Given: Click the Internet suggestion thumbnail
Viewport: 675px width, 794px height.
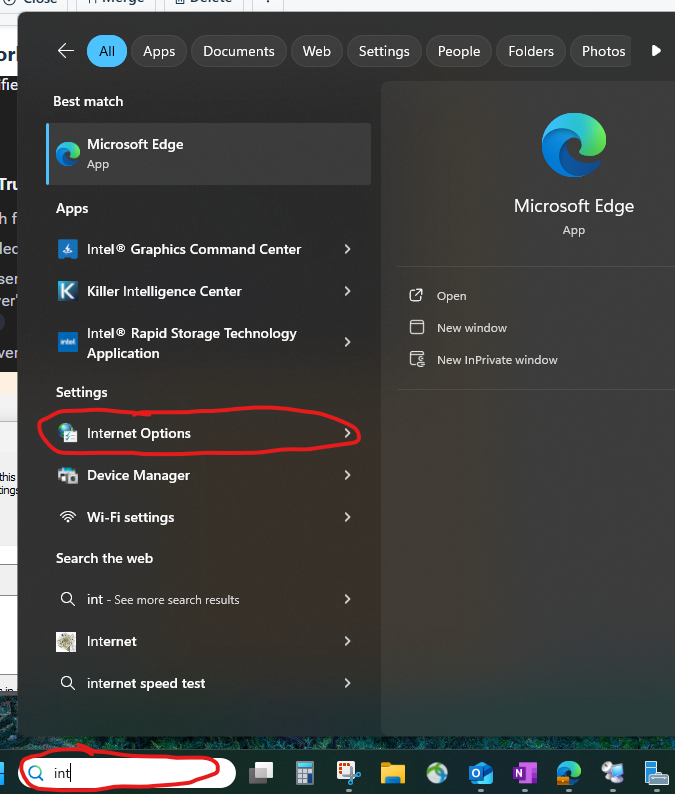Looking at the screenshot, I should pyautogui.click(x=66, y=642).
